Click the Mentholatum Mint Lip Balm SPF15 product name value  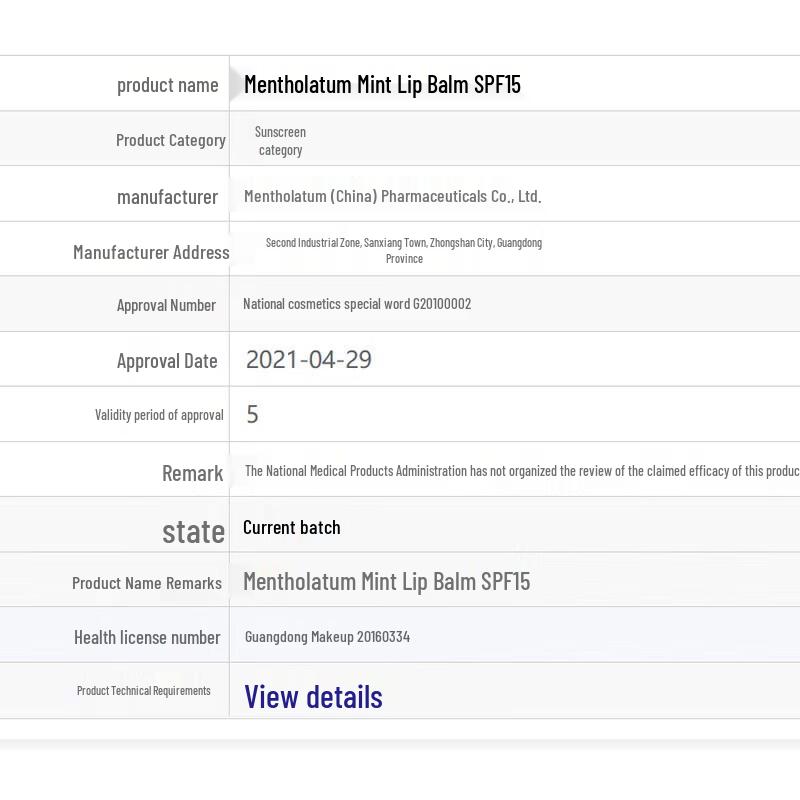click(382, 84)
